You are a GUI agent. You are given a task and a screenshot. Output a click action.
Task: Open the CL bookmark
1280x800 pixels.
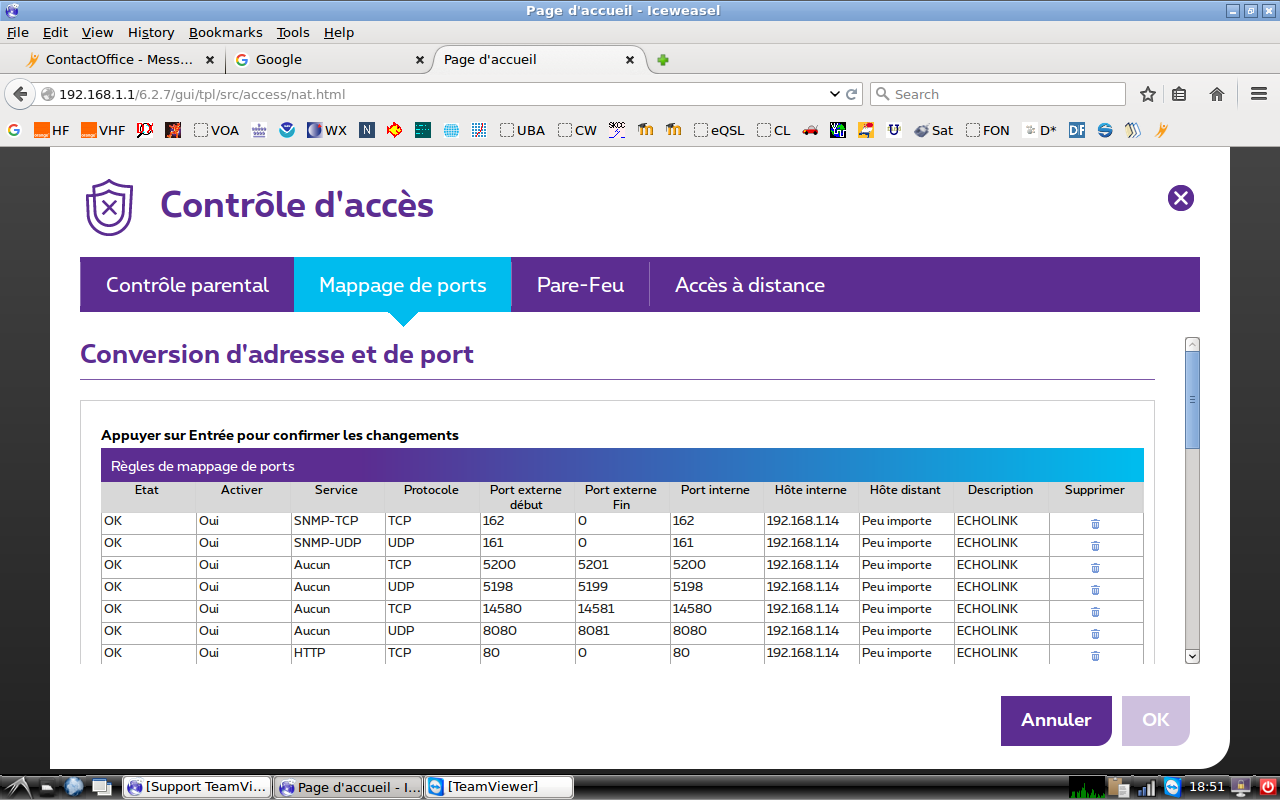(x=773, y=130)
